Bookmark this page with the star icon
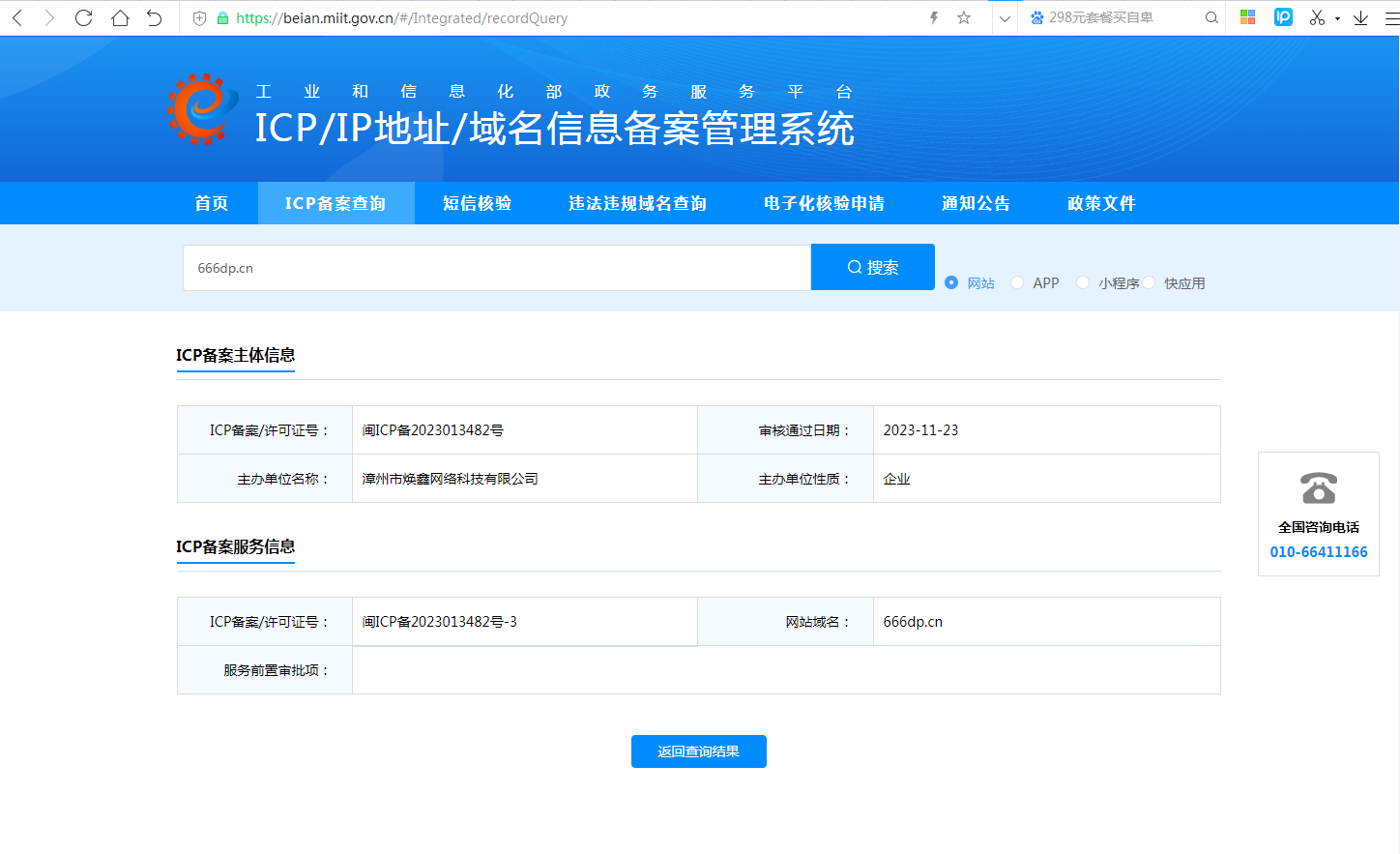This screenshot has width=1400, height=854. point(964,17)
